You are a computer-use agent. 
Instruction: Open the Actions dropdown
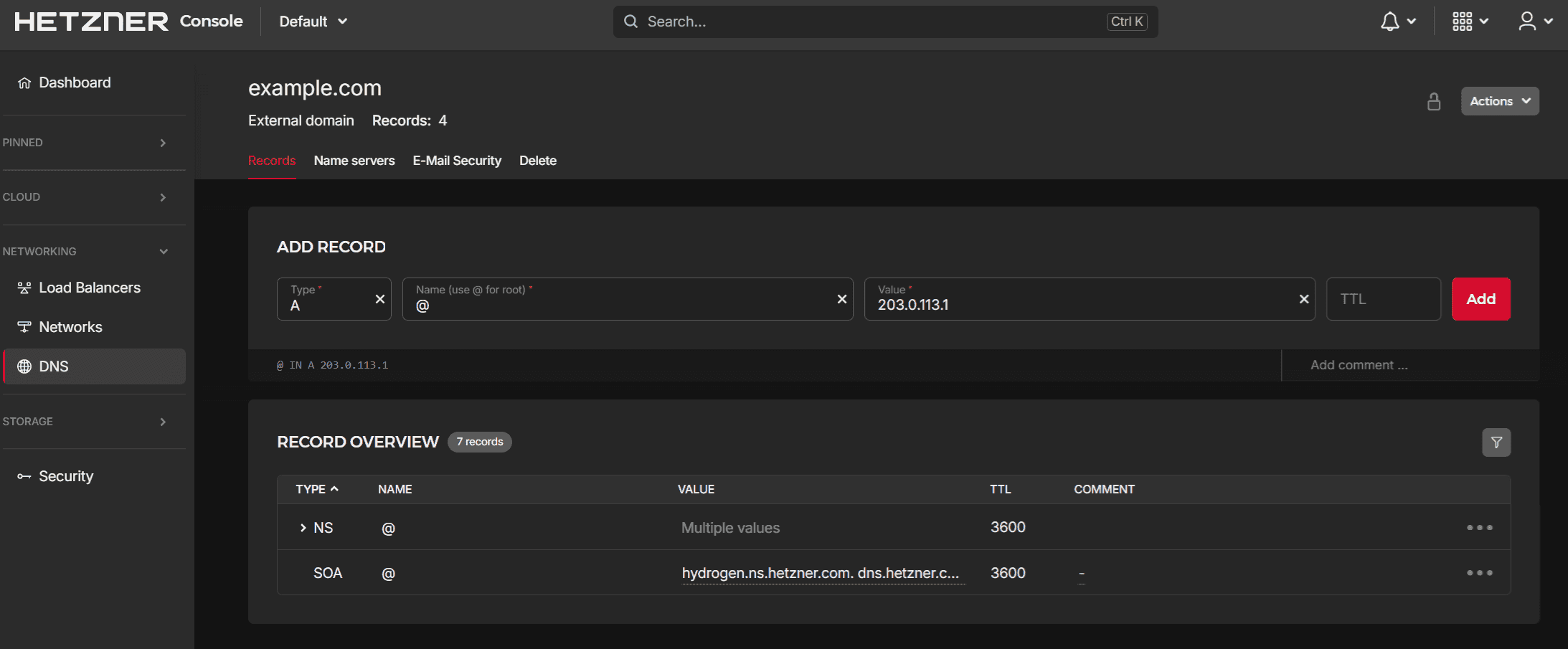pyautogui.click(x=1499, y=101)
